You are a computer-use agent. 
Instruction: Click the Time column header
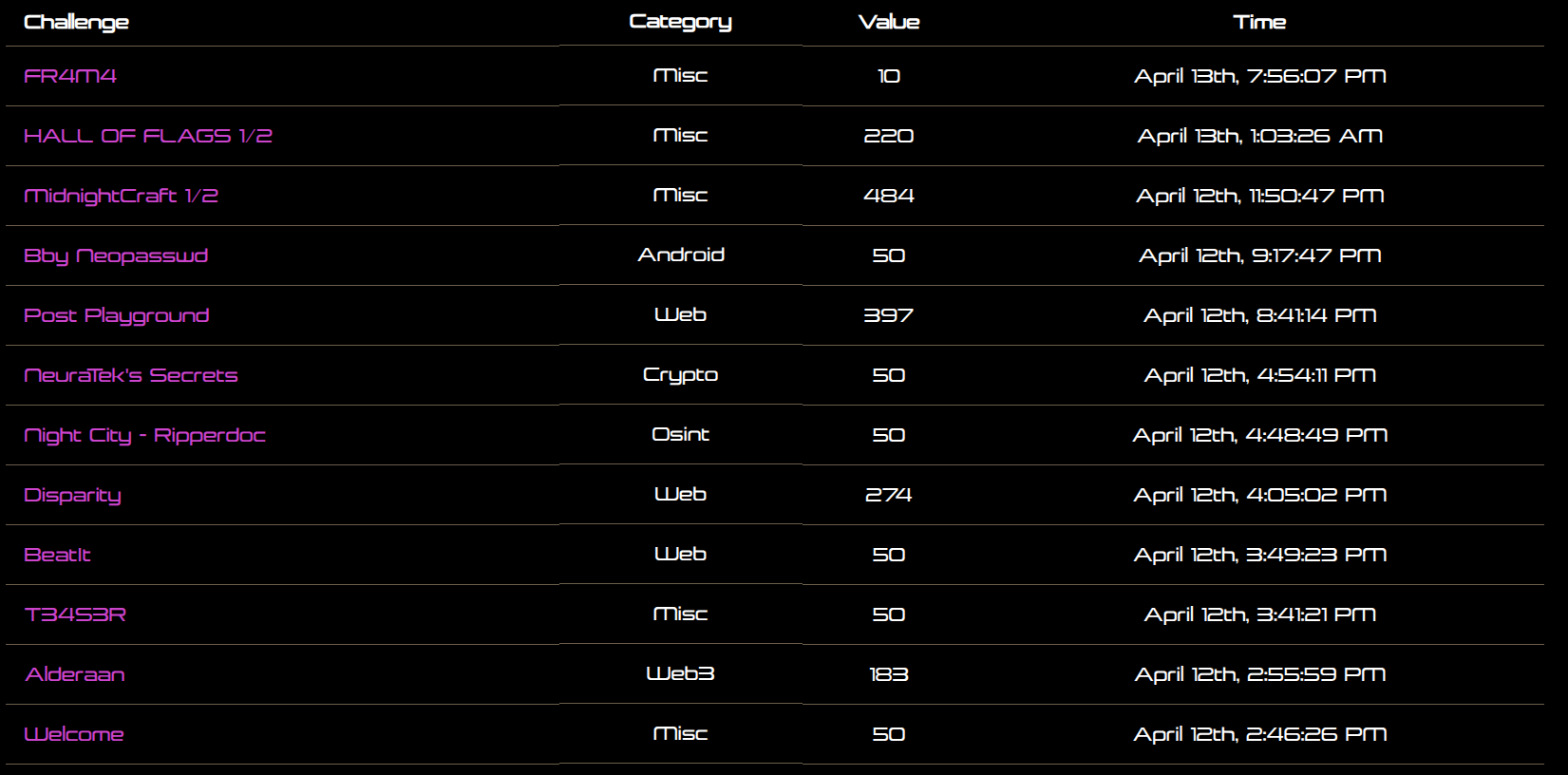point(1259,22)
